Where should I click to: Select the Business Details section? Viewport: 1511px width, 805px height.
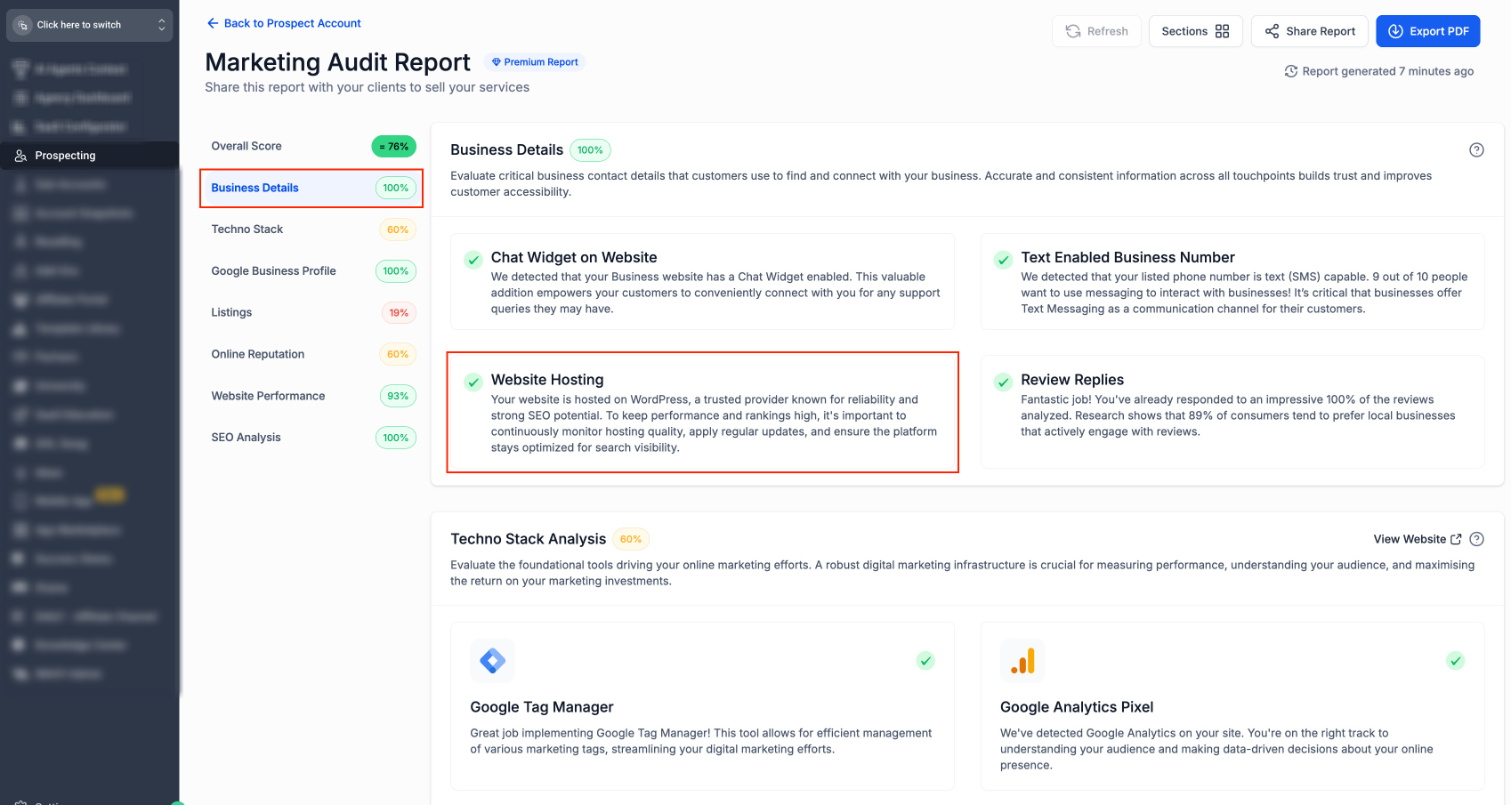[311, 188]
